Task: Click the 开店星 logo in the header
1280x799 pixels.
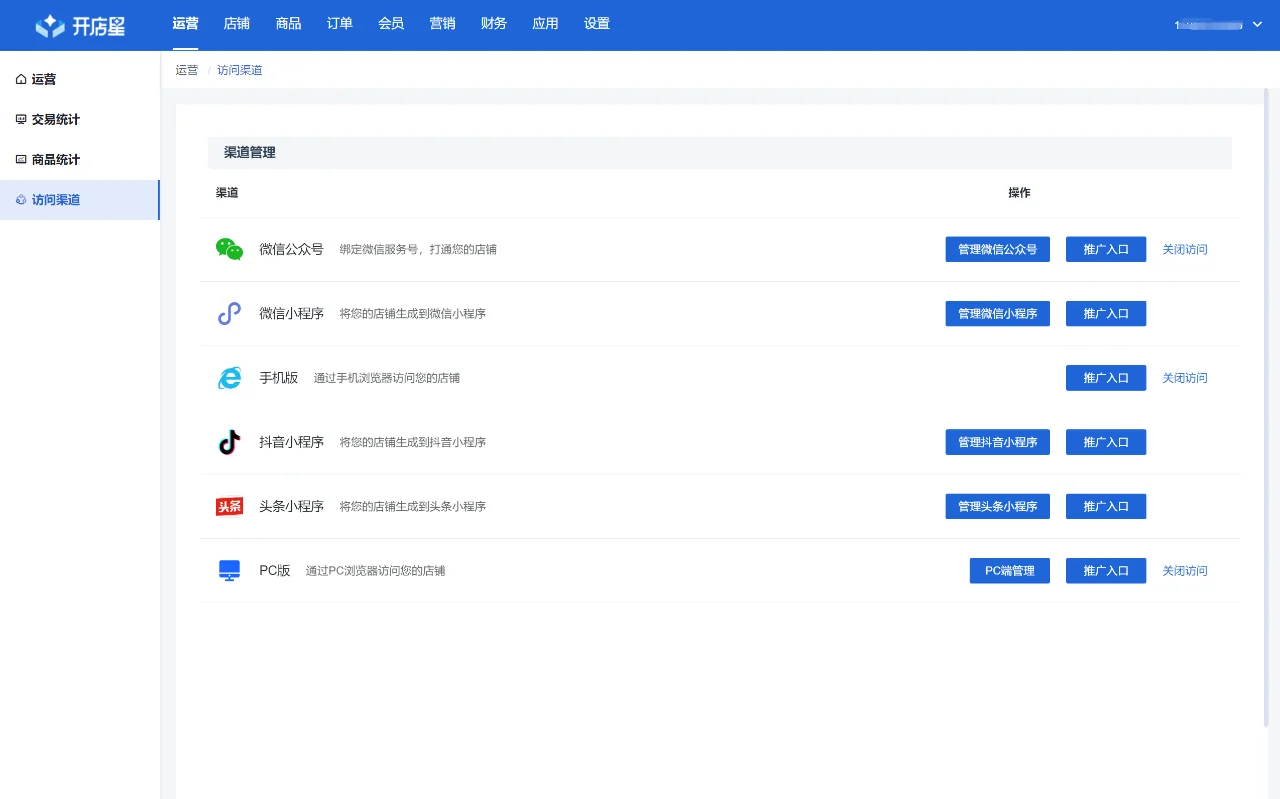Action: coord(80,26)
